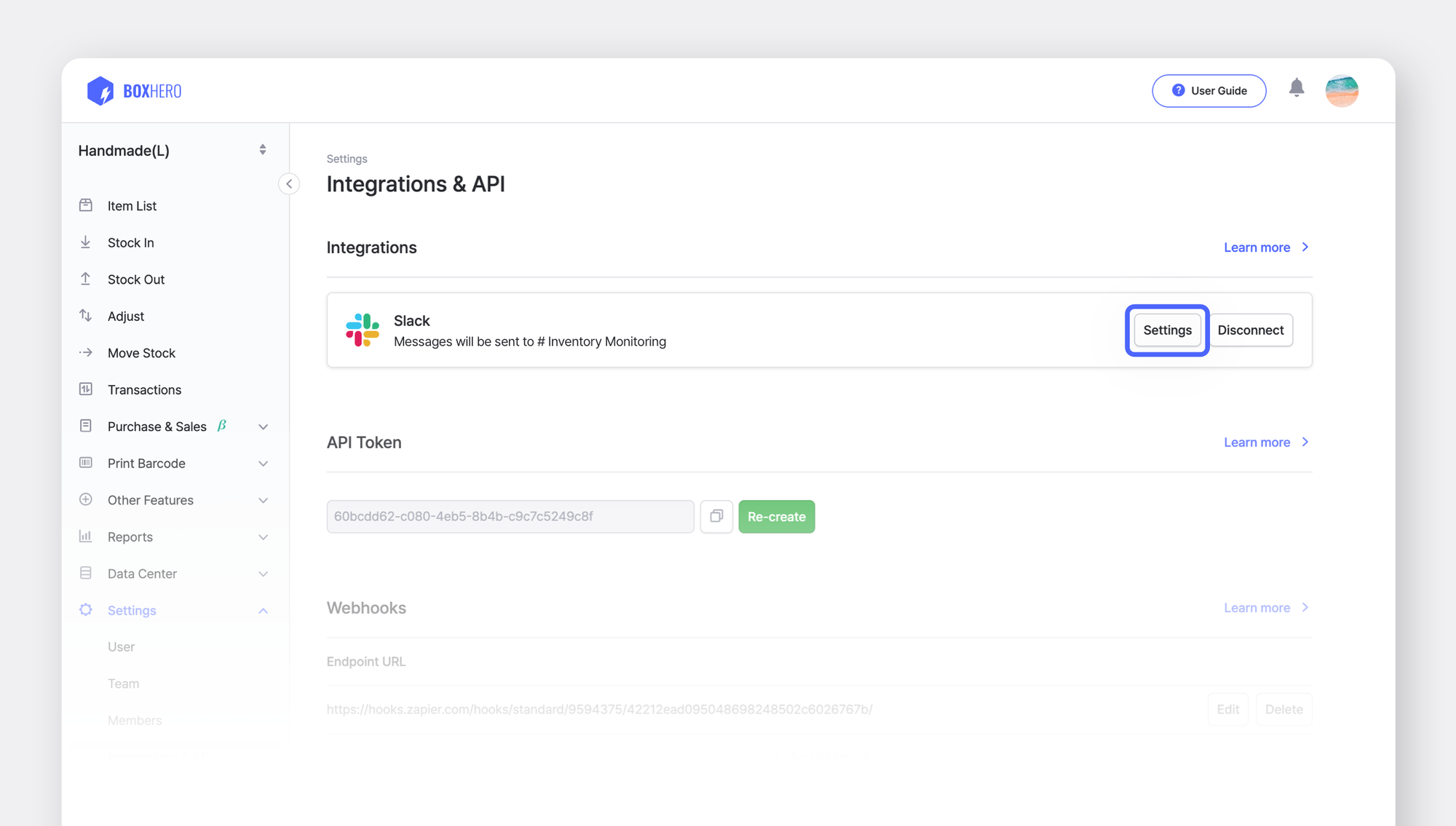Select the Stock Out icon in sidebar
This screenshot has height=826, width=1456.
[x=86, y=279]
